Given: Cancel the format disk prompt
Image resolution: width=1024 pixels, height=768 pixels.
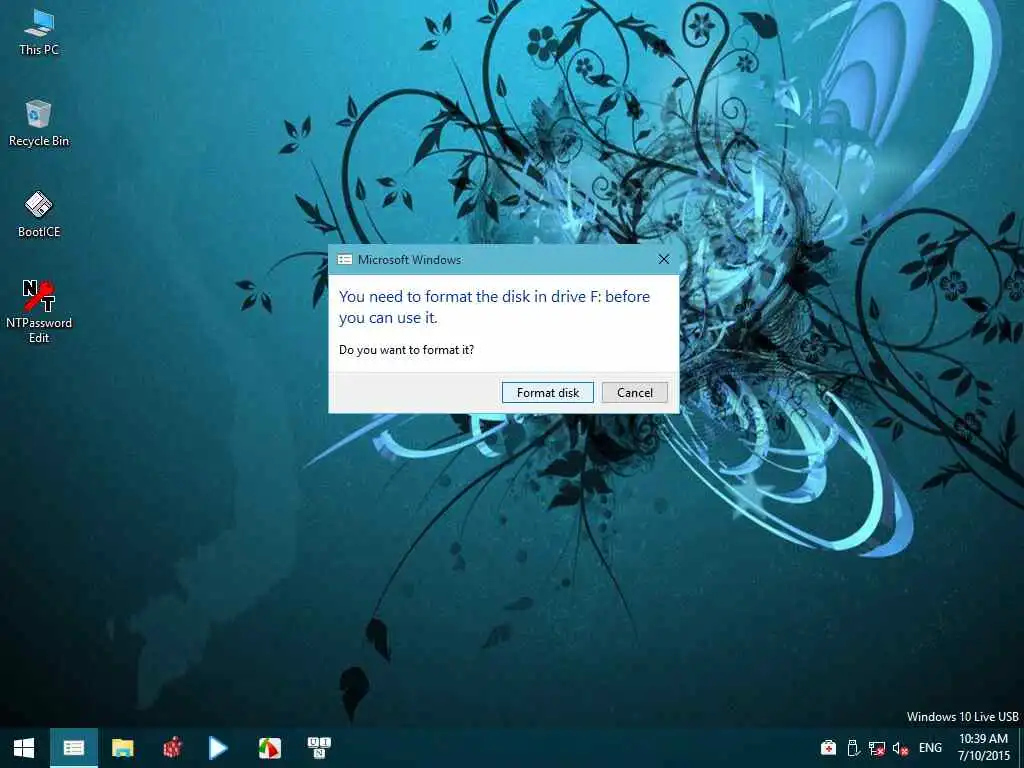Looking at the screenshot, I should 634,392.
